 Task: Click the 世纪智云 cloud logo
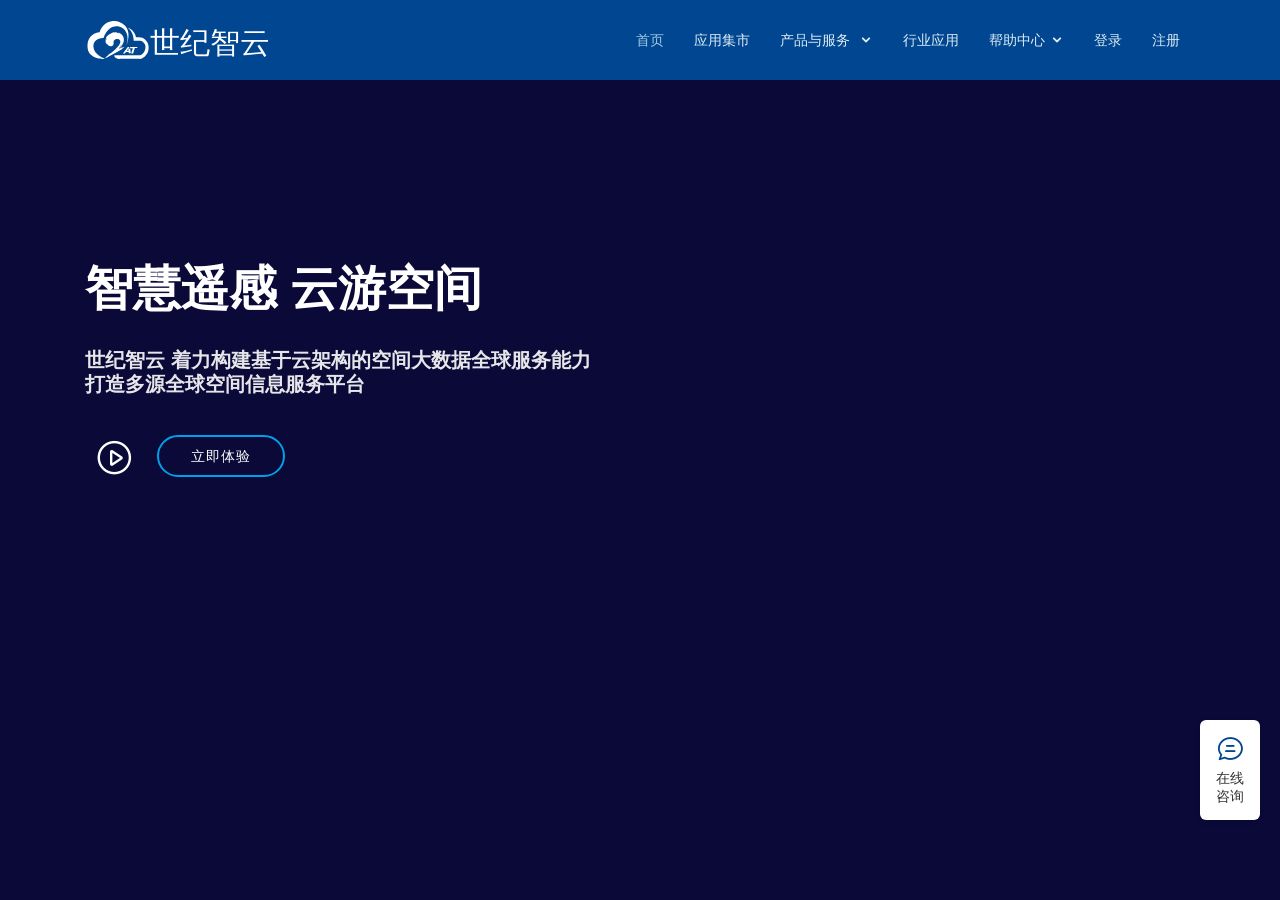[178, 40]
